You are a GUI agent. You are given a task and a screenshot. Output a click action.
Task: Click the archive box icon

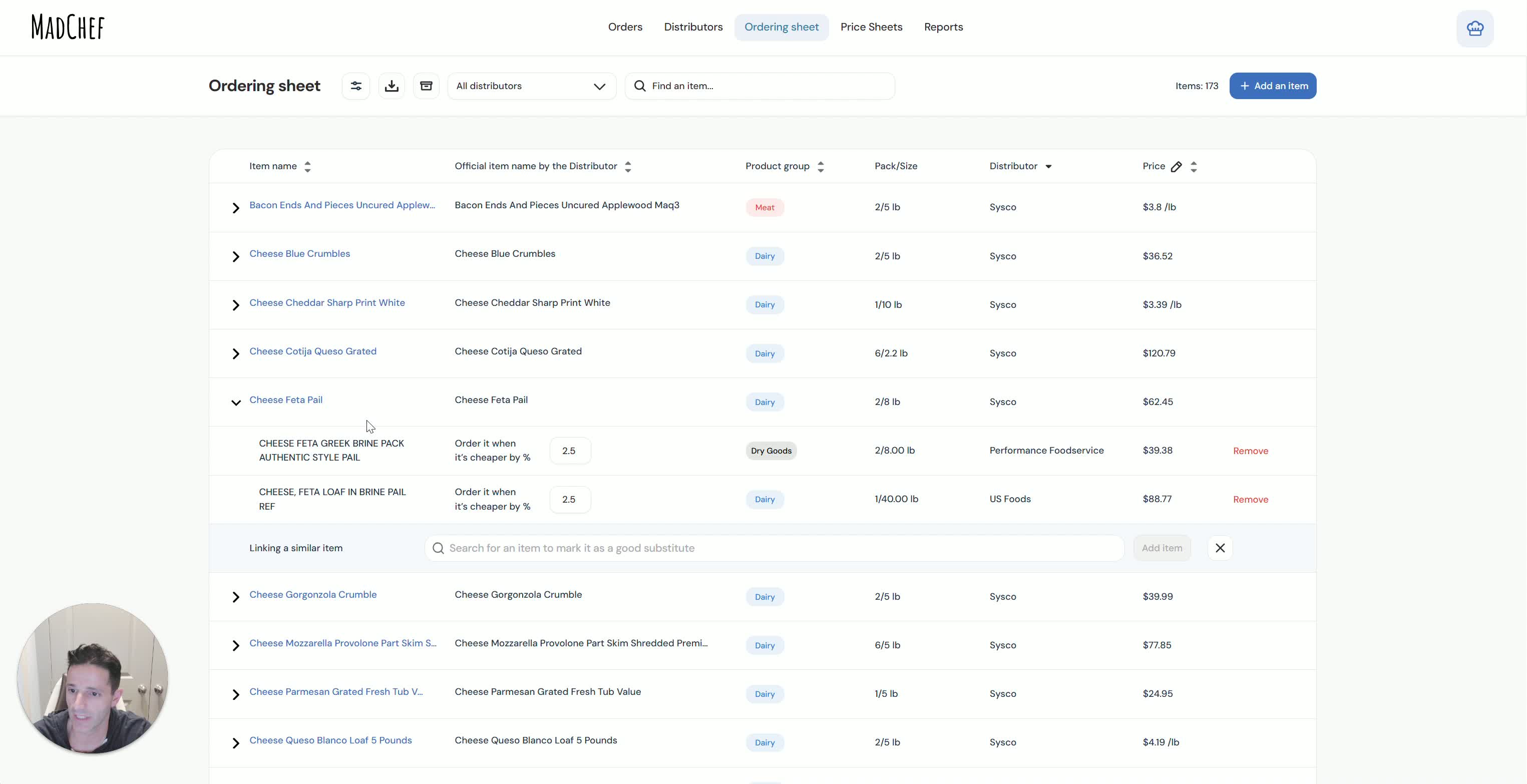[426, 86]
